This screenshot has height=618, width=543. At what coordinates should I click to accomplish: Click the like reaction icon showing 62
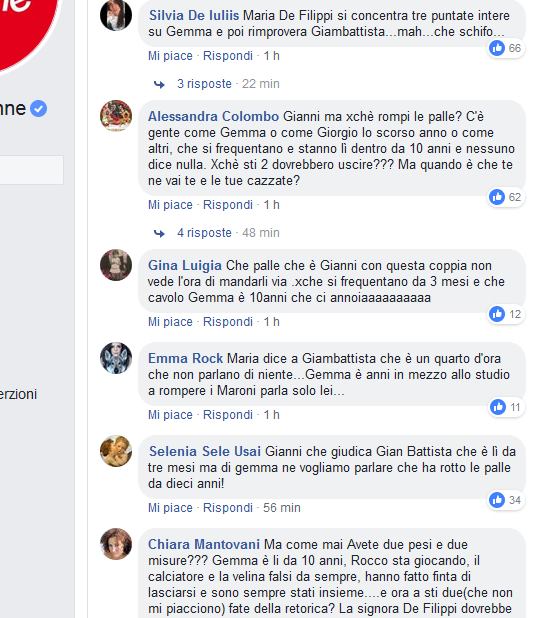tap(497, 197)
